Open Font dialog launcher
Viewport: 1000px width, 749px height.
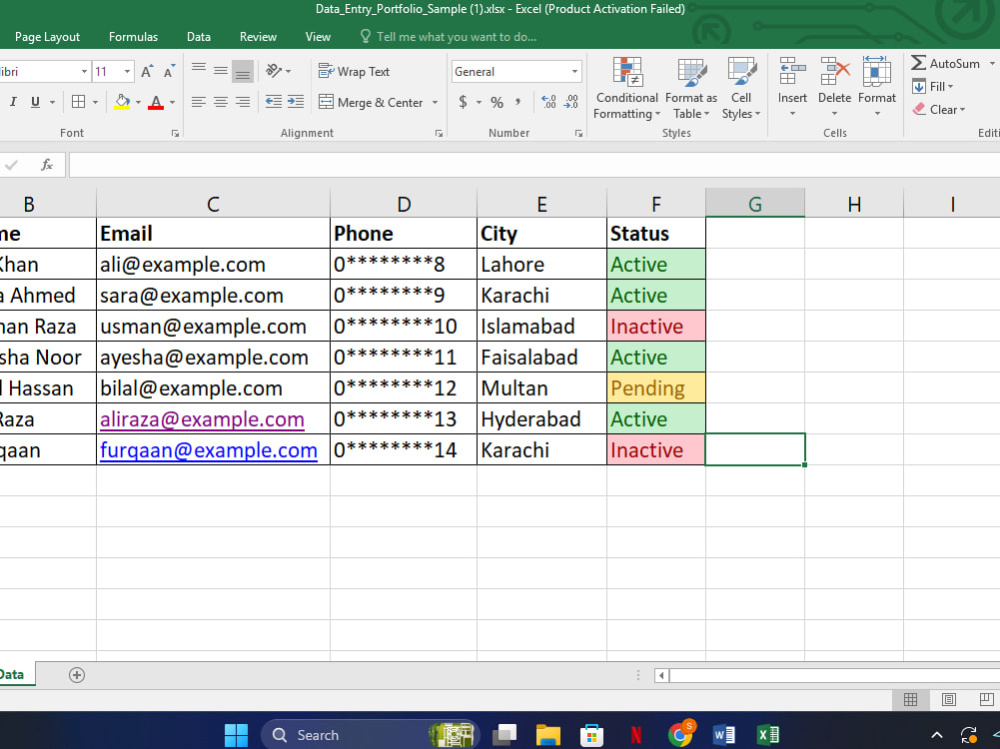(175, 133)
